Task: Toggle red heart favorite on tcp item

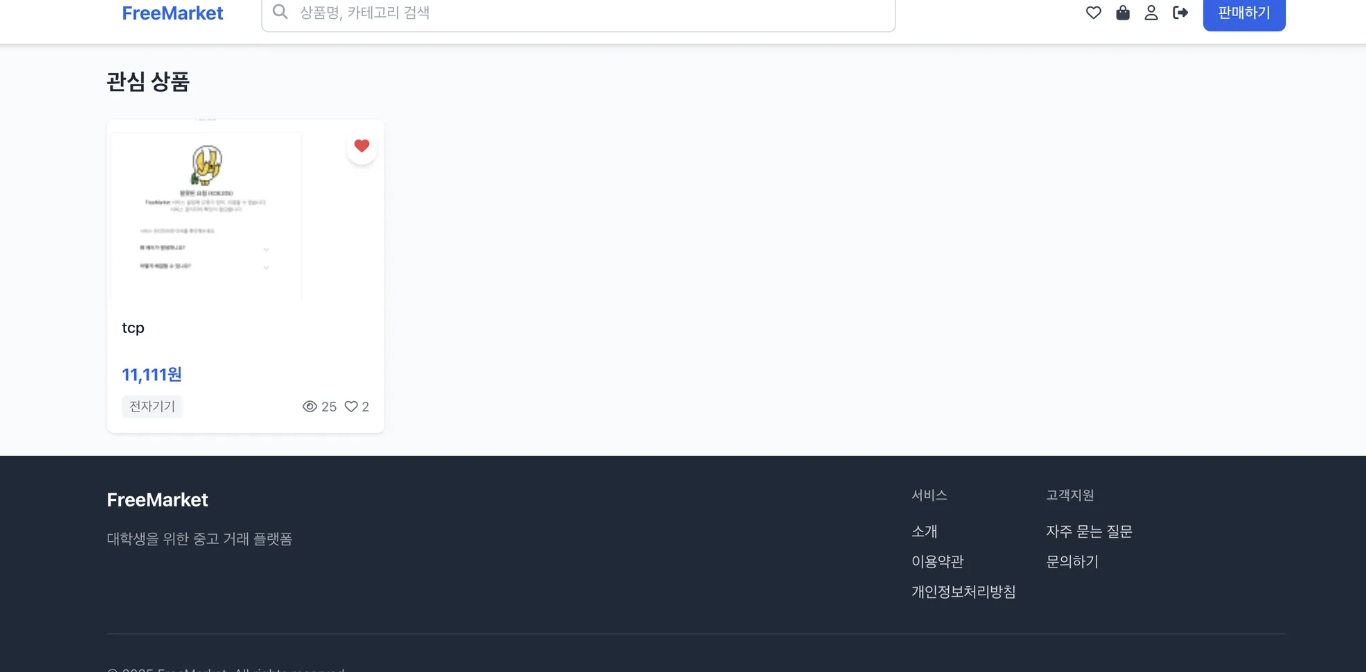Action: click(x=362, y=146)
